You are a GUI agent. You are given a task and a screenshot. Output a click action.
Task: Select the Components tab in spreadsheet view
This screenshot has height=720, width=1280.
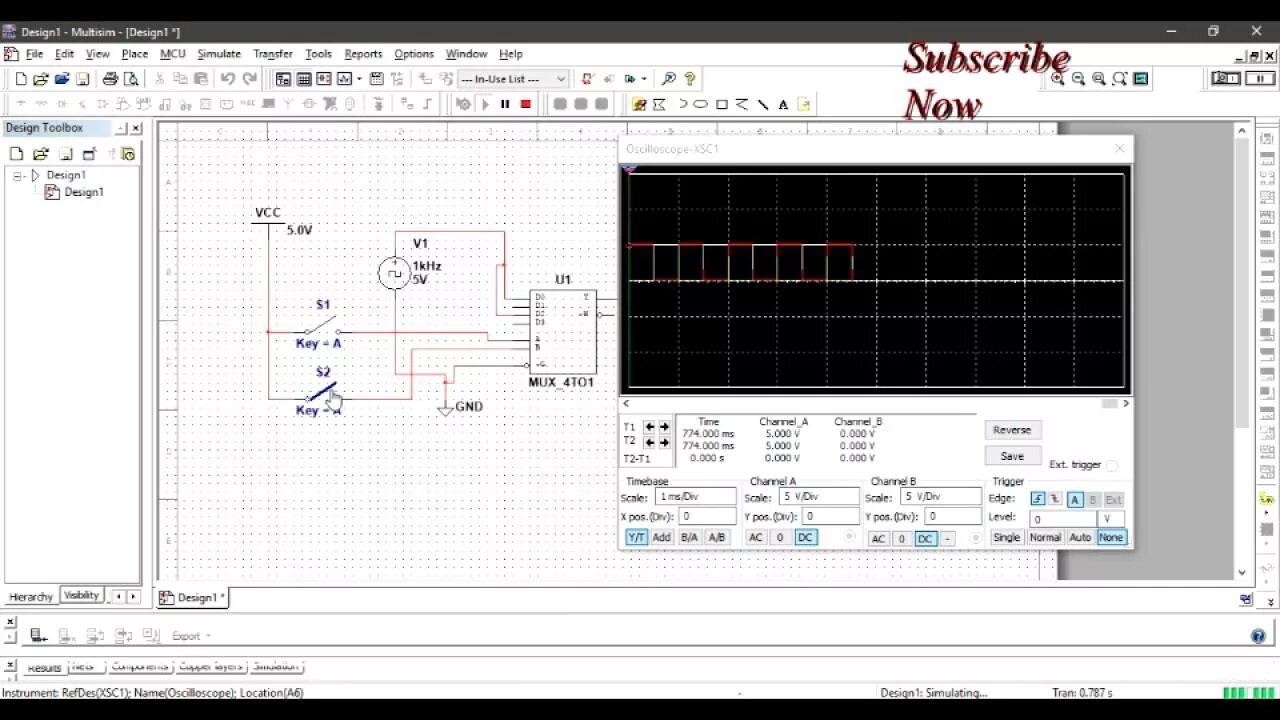point(139,667)
